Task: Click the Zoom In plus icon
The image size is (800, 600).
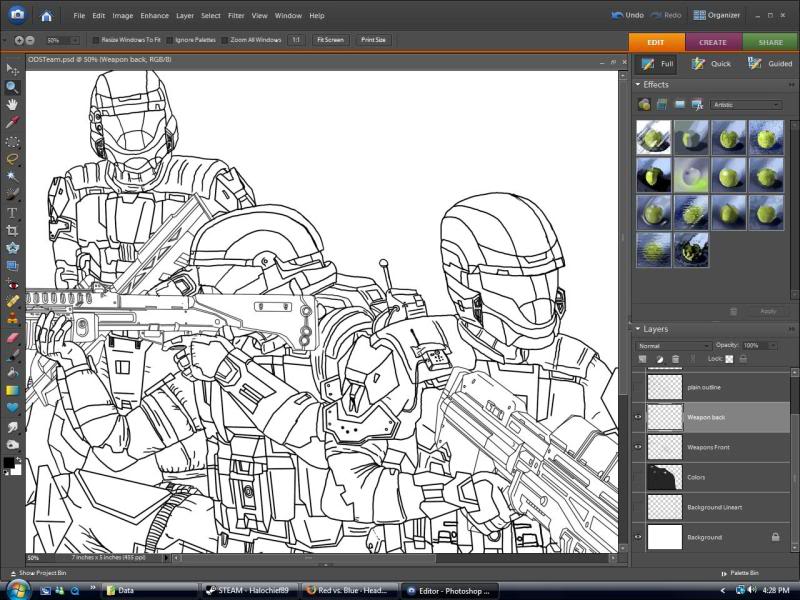Action: pyautogui.click(x=19, y=40)
